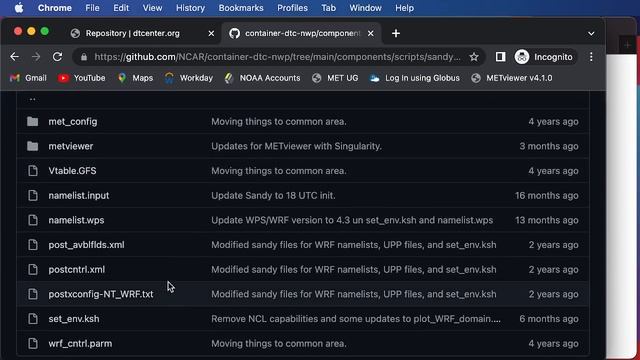Screen dimensions: 640x360
Task: Click the wrf_cntrl.parm file icon
Action: tap(33, 344)
